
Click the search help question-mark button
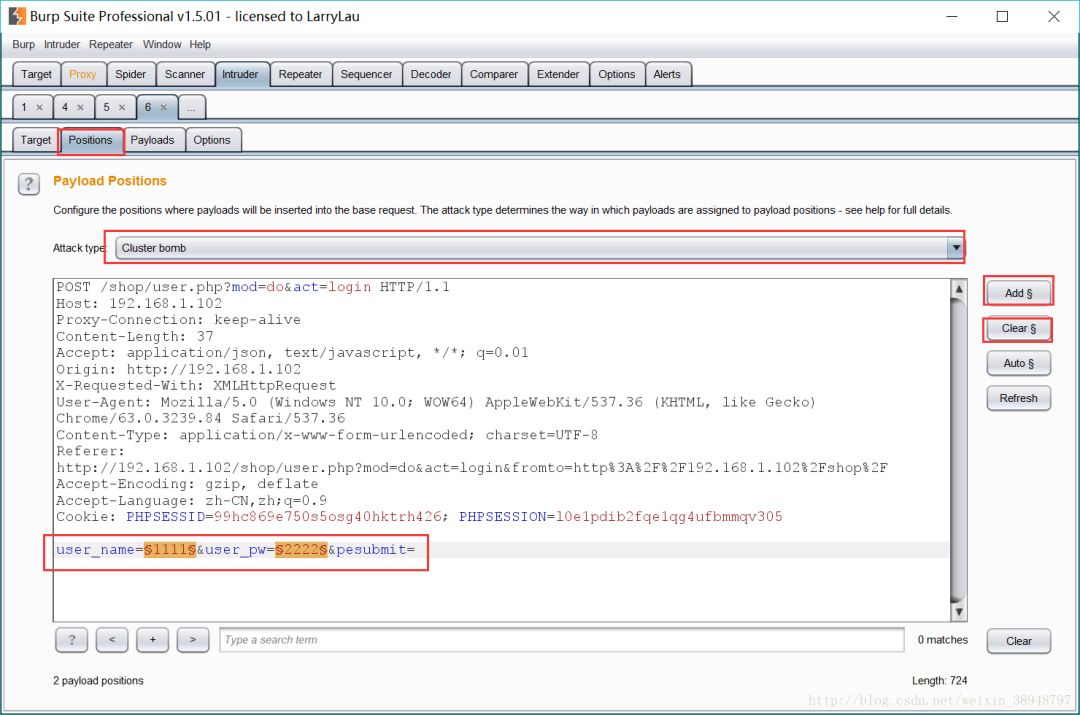[71, 640]
